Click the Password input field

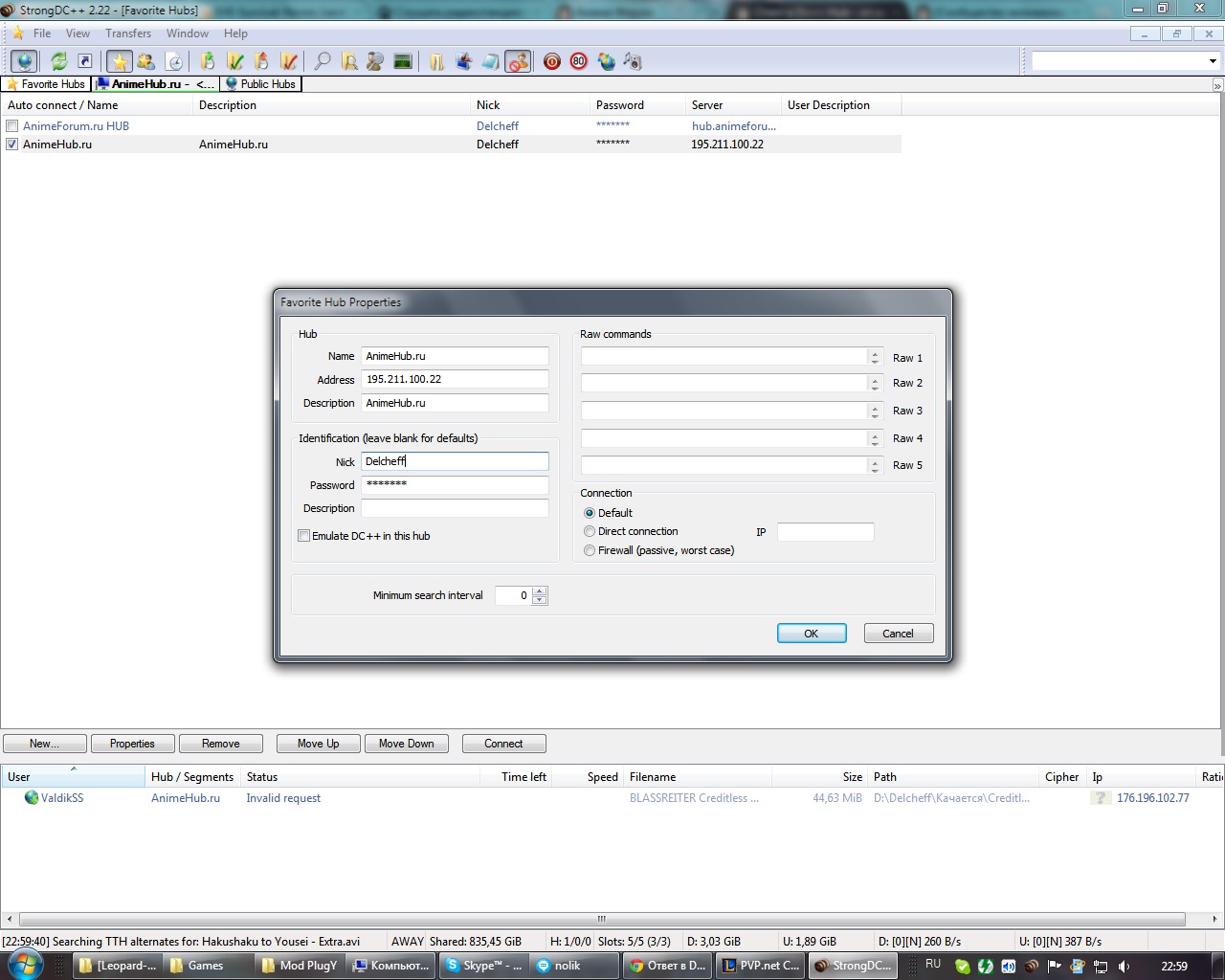(455, 485)
